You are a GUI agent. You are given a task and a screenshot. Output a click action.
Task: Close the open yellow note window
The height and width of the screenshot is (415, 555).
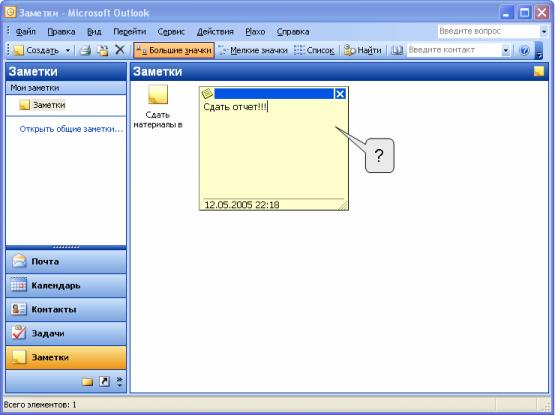click(340, 93)
